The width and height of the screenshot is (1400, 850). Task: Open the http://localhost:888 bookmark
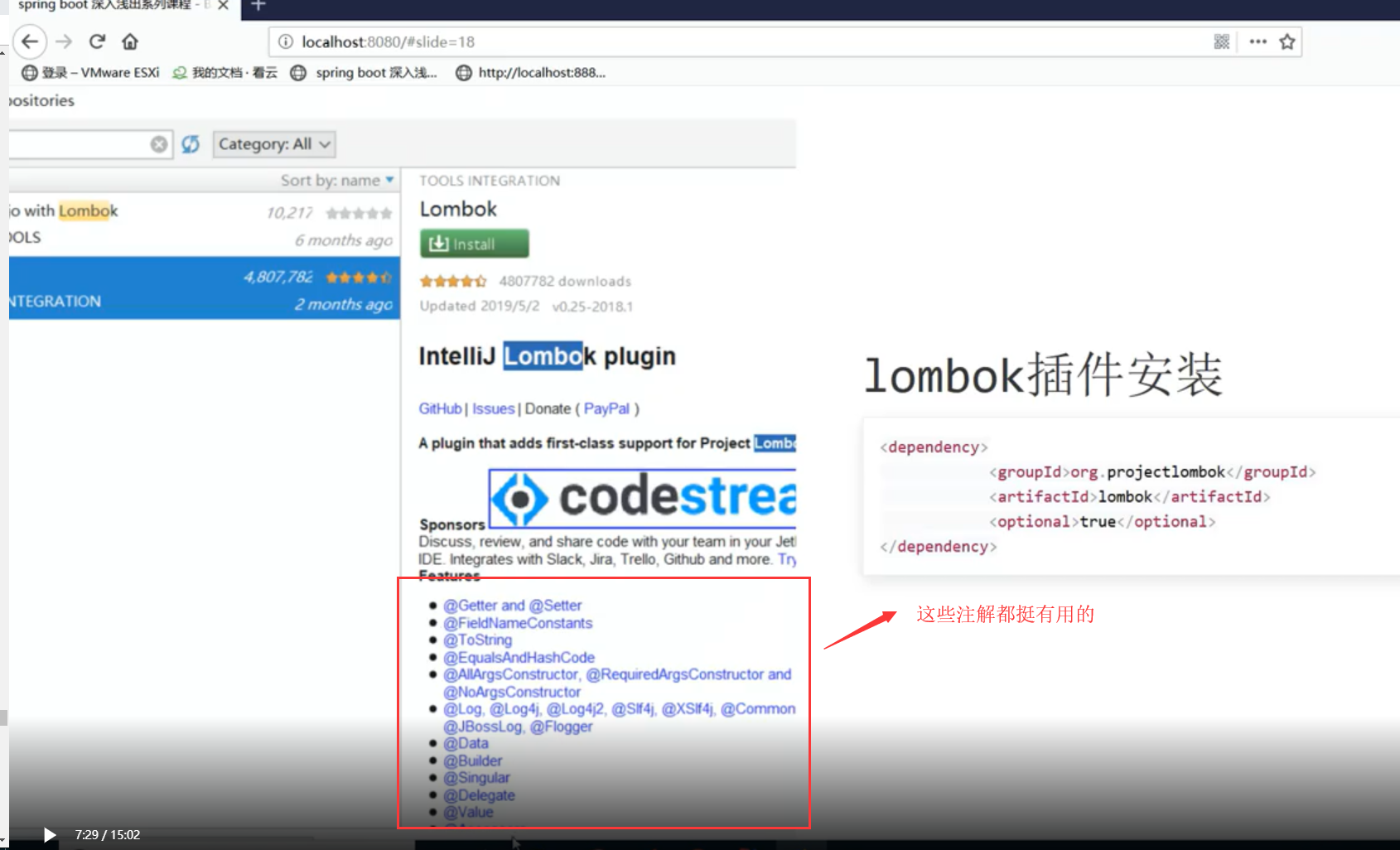click(530, 73)
